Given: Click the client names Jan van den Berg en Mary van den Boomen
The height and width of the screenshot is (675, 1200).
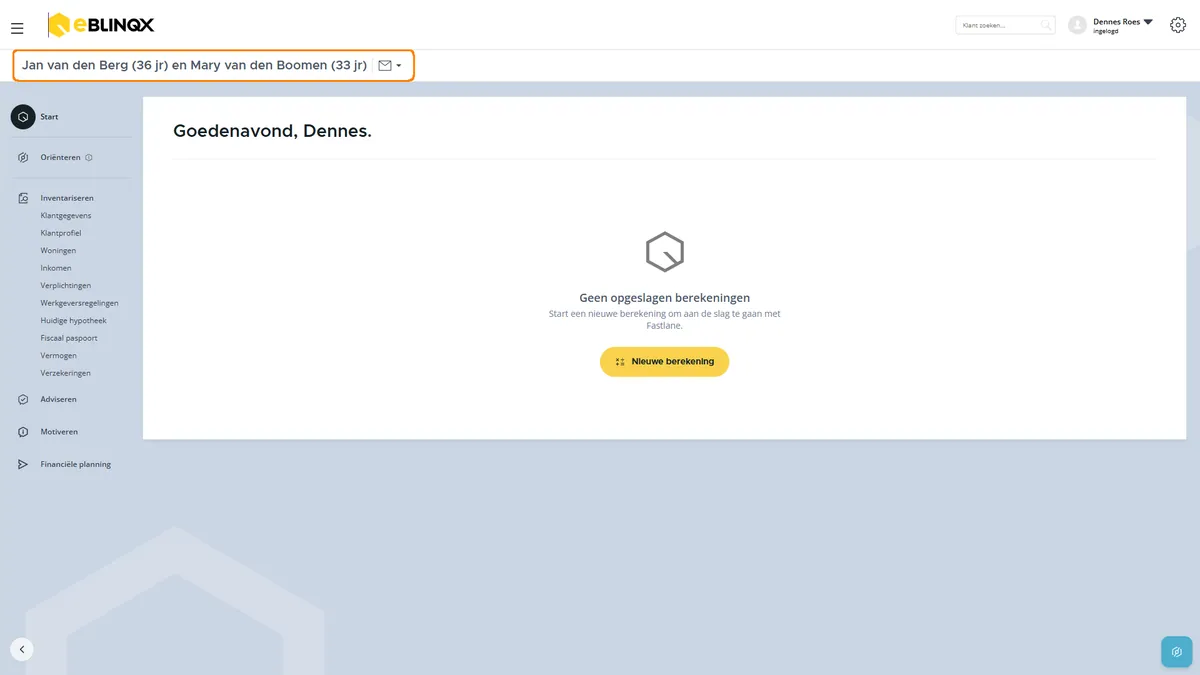Looking at the screenshot, I should 194,66.
